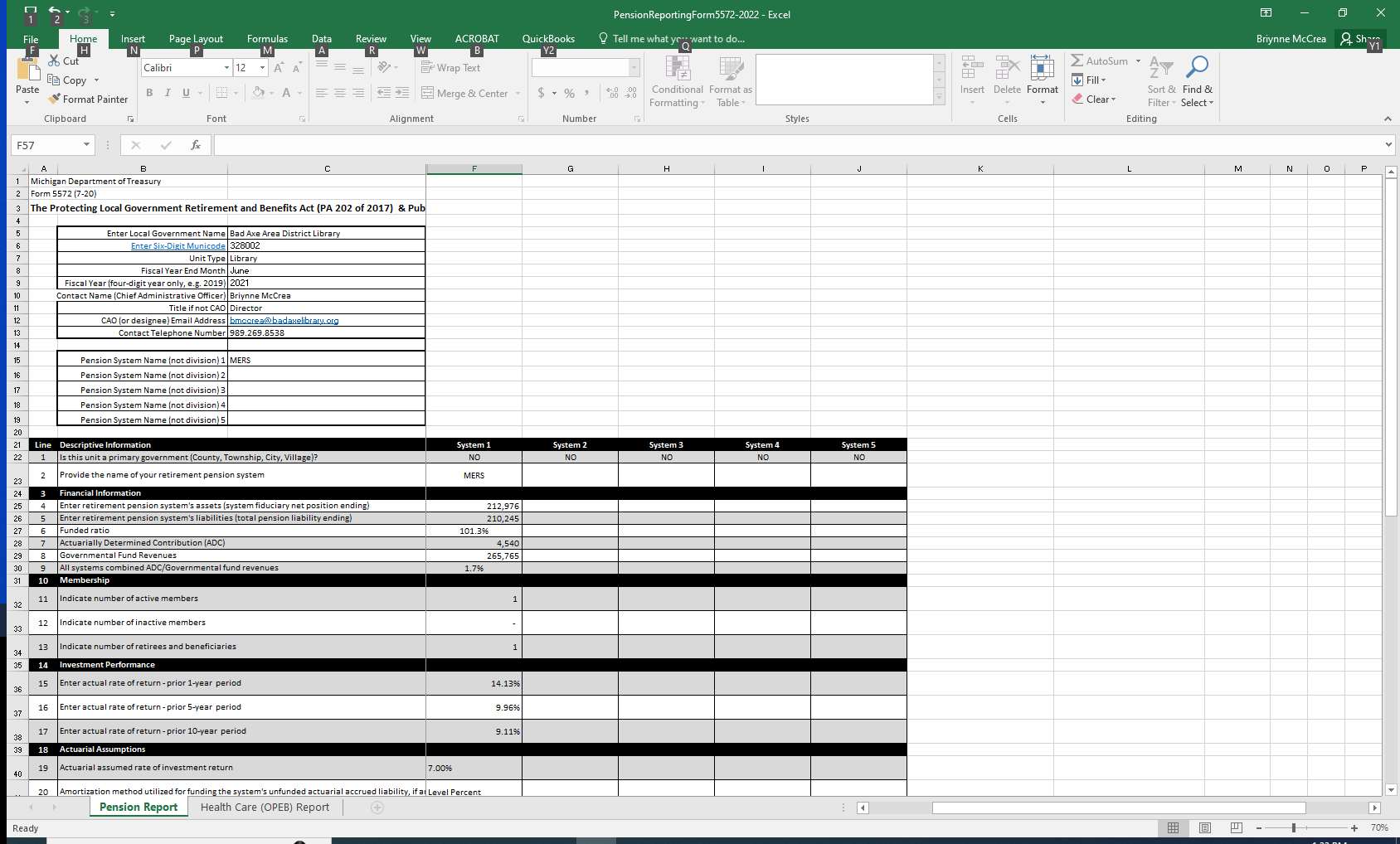Viewport: 1400px width, 844px height.
Task: Click the Borders icon
Action: coord(221,93)
